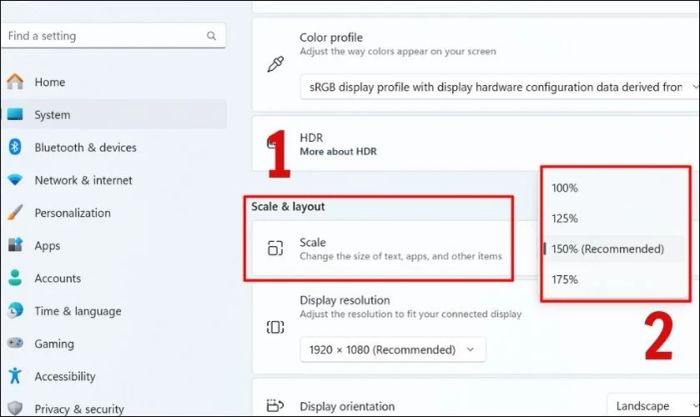Click the Bluetooth icon in sidebar
The width and height of the screenshot is (700, 417).
pyautogui.click(x=15, y=147)
